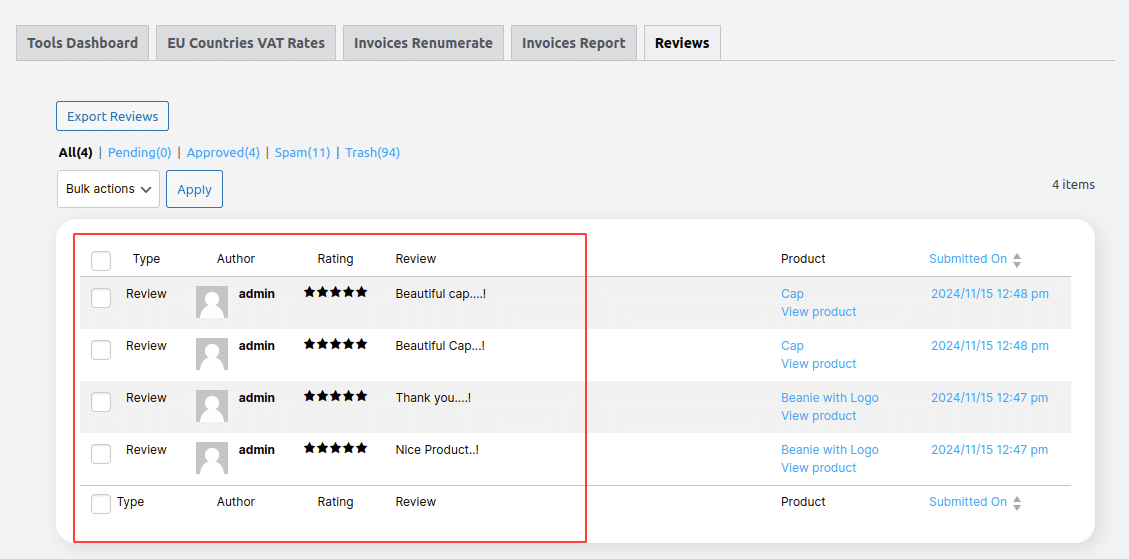Click admin avatar in 'Nice Product..!' row
The width and height of the screenshot is (1129, 559).
[x=212, y=457]
